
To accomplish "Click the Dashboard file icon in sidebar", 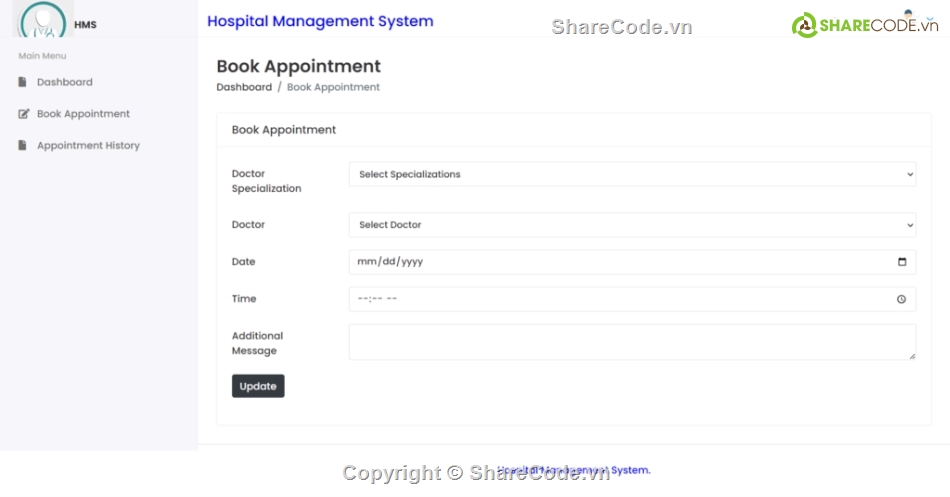I will (x=22, y=82).
